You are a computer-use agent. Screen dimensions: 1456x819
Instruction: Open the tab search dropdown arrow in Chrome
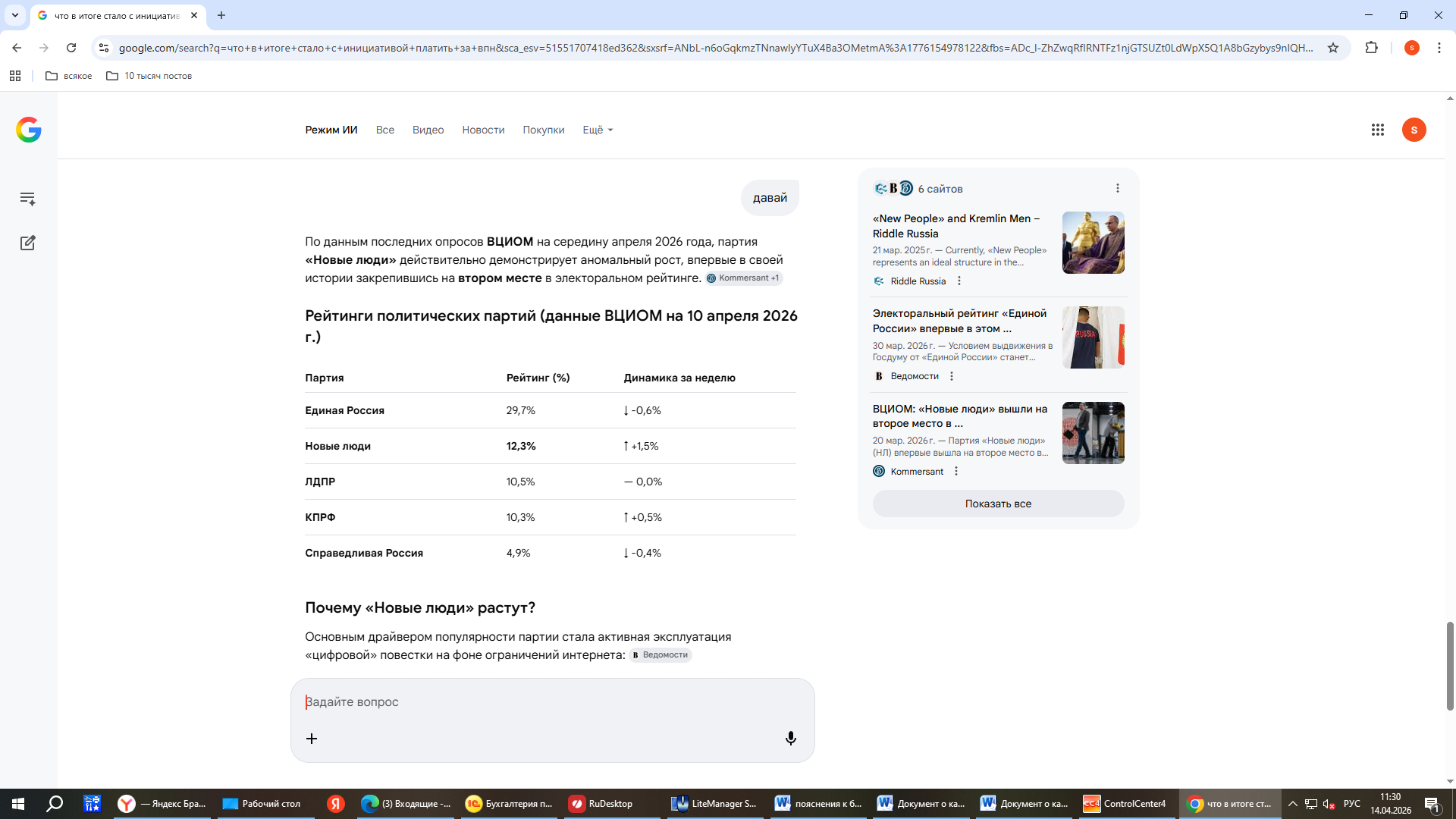coord(15,15)
